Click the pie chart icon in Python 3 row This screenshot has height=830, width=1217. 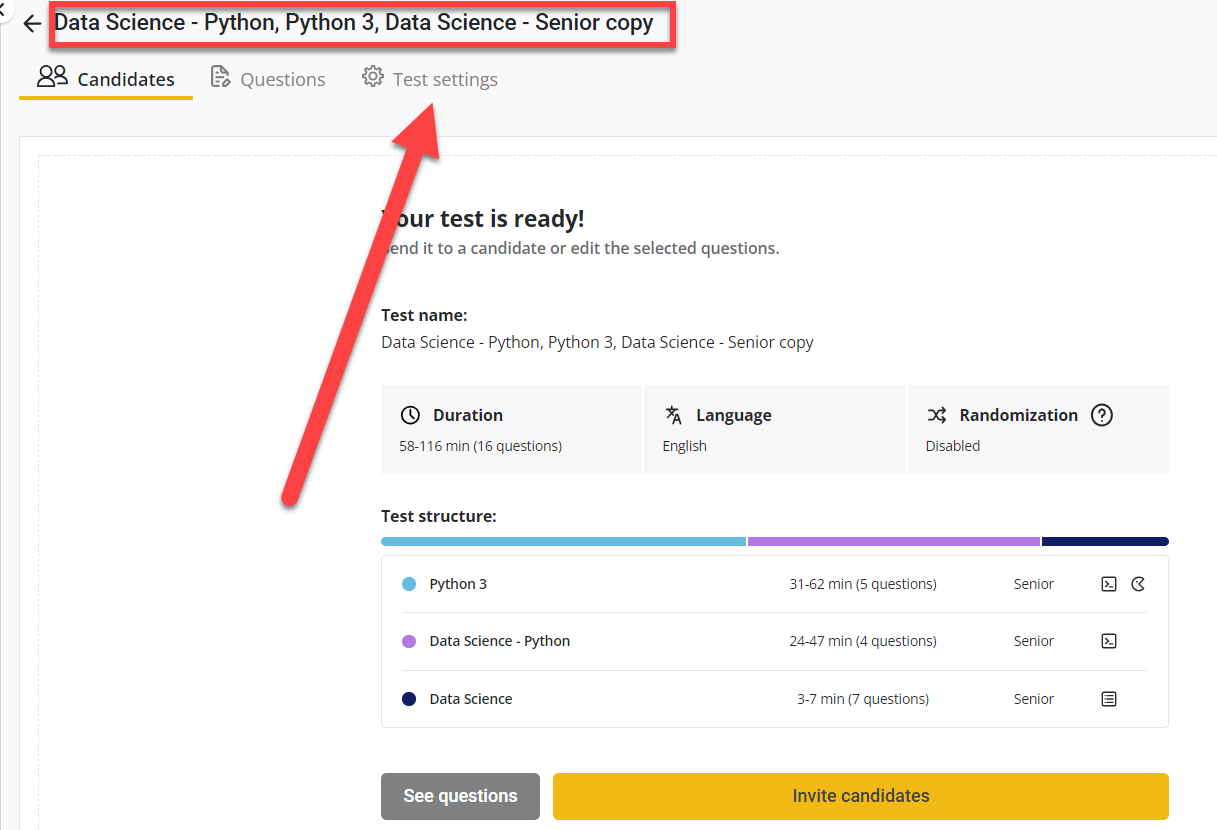coord(1138,584)
